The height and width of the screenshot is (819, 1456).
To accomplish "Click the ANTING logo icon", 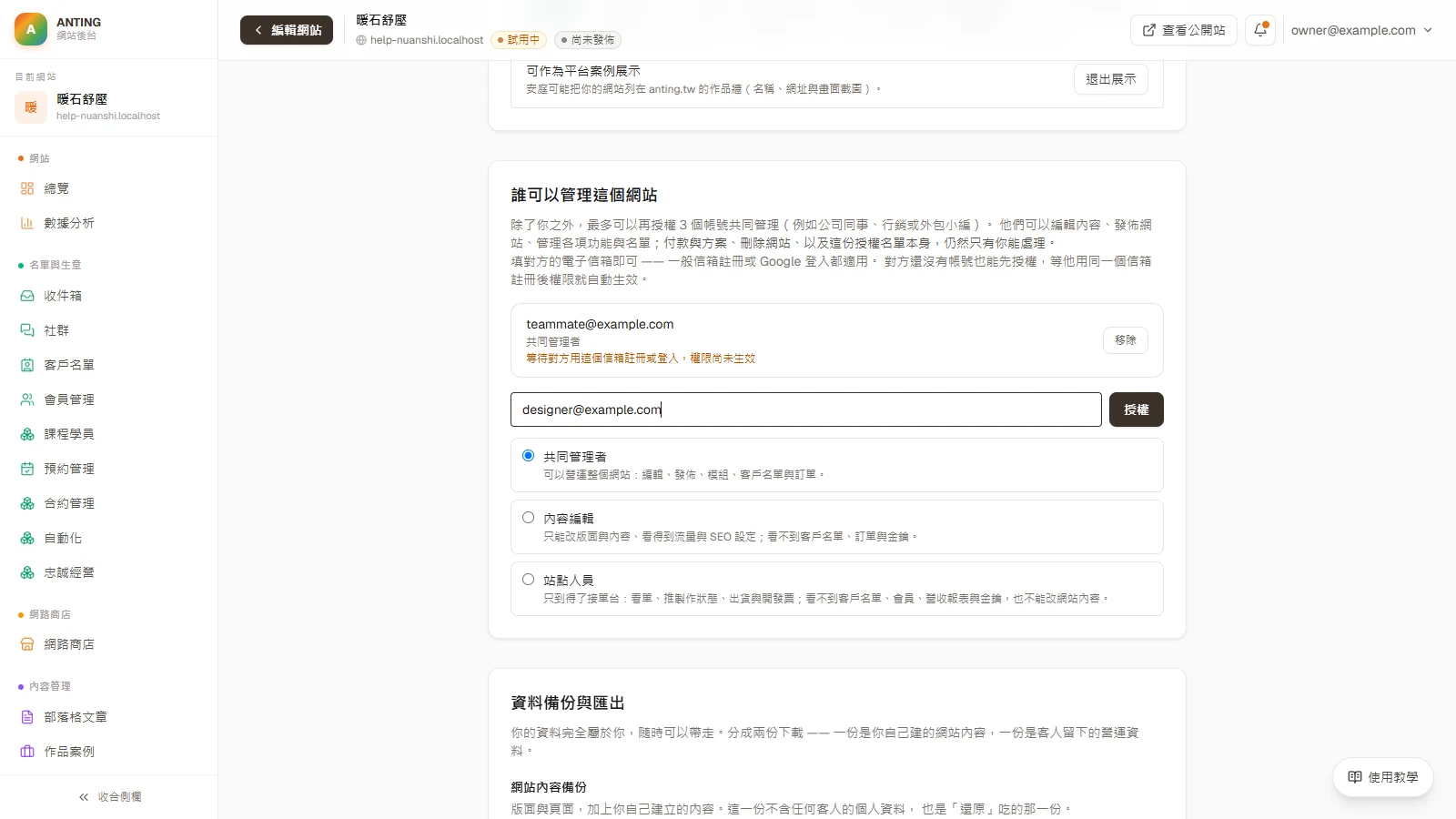I will click(31, 29).
